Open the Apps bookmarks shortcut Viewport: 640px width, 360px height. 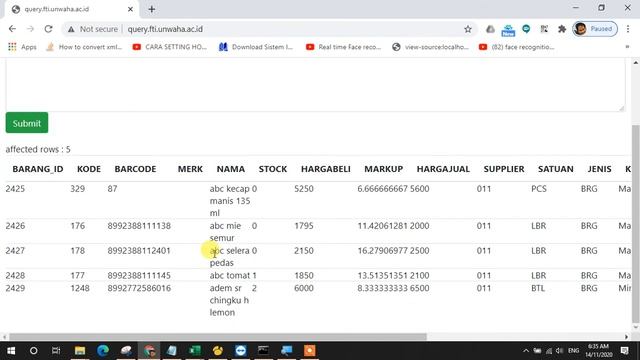tap(22, 47)
